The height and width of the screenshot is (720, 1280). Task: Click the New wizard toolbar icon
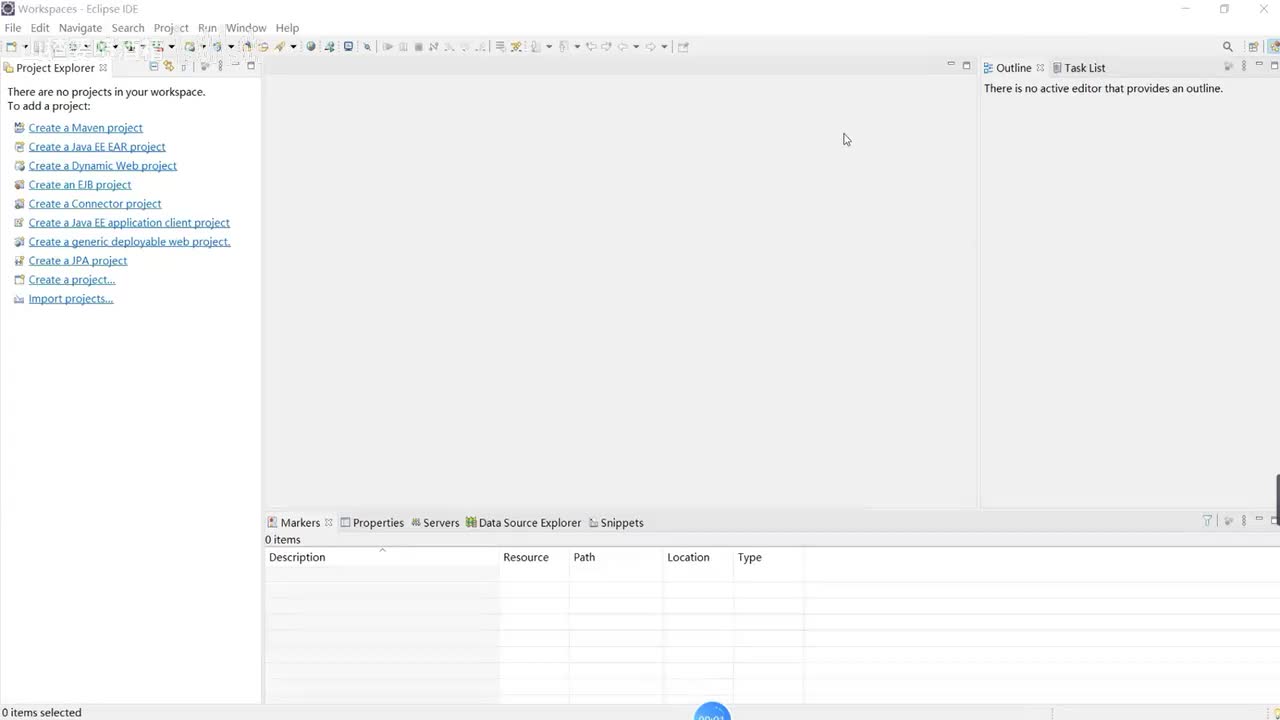point(11,47)
